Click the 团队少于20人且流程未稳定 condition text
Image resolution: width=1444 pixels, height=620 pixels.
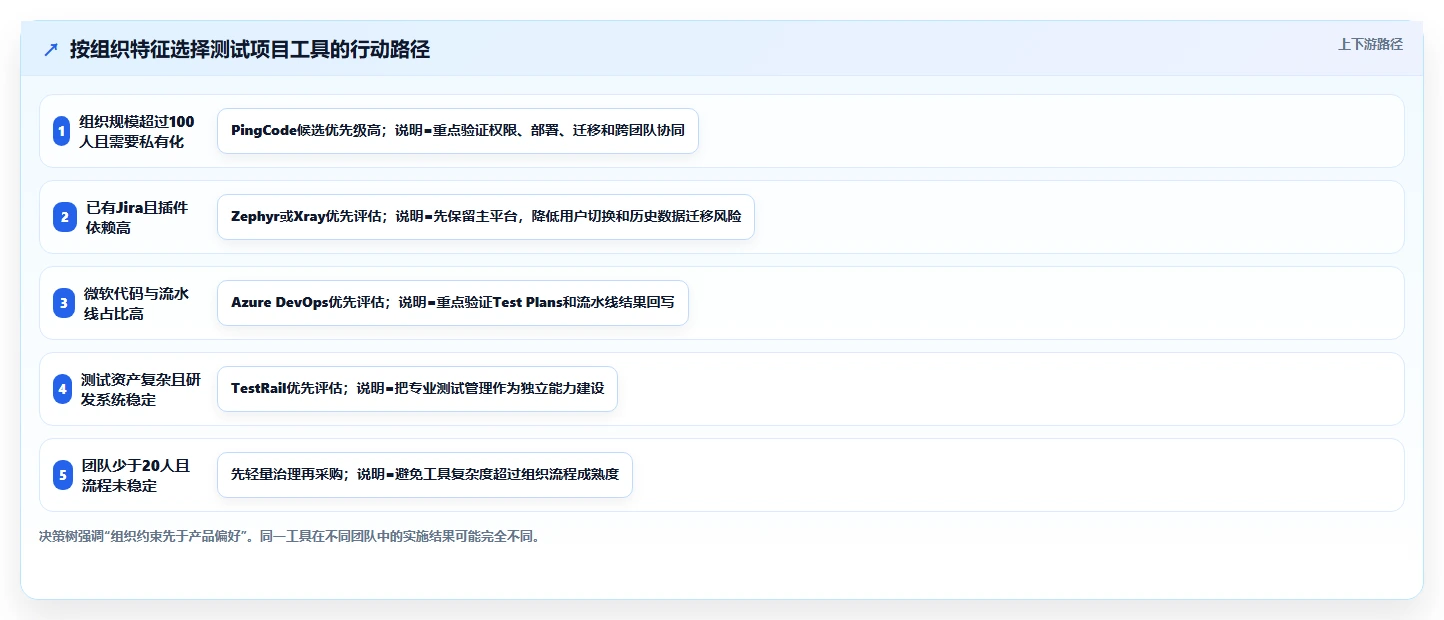(x=137, y=475)
